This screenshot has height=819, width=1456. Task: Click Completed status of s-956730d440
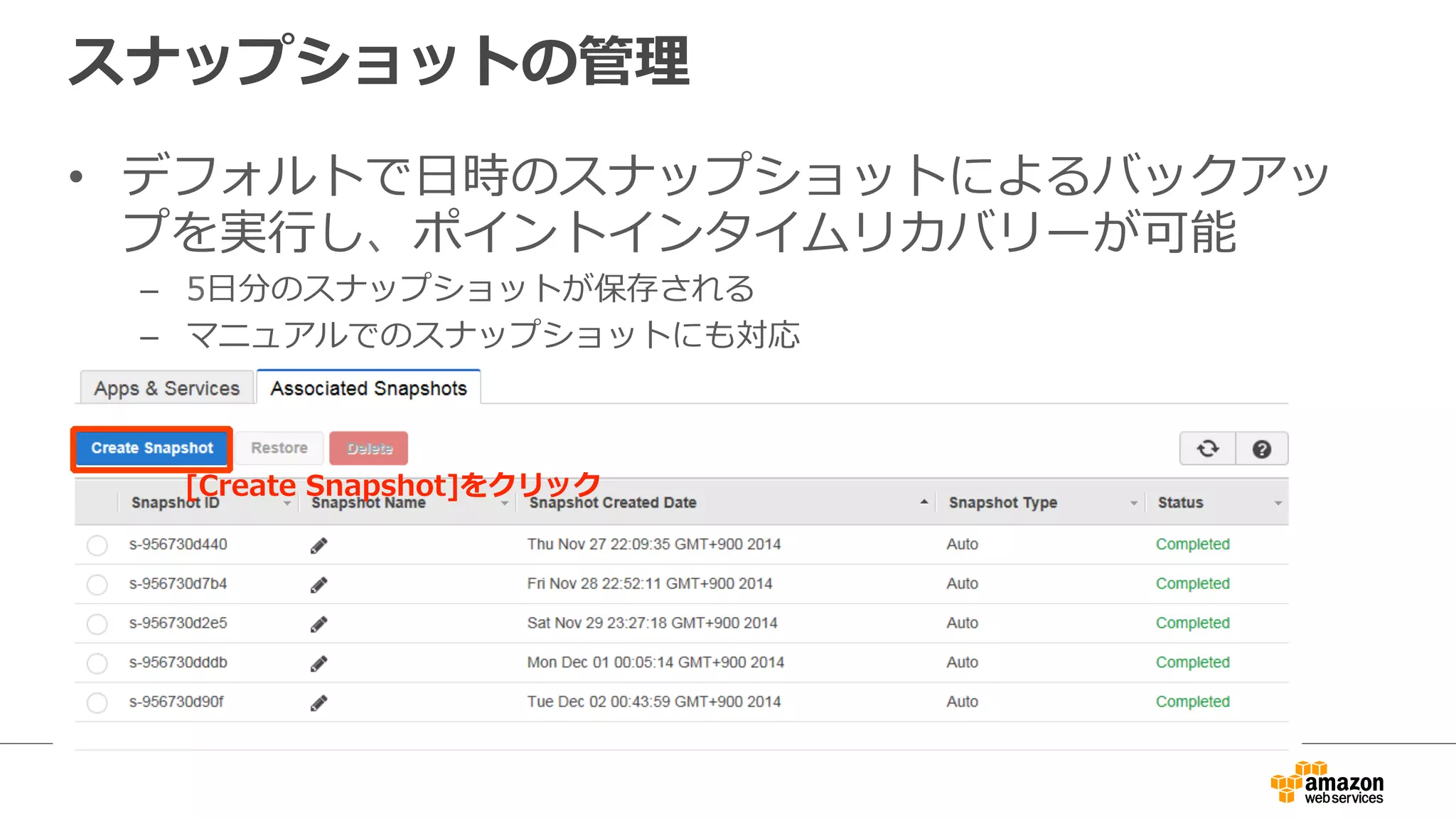1192,545
